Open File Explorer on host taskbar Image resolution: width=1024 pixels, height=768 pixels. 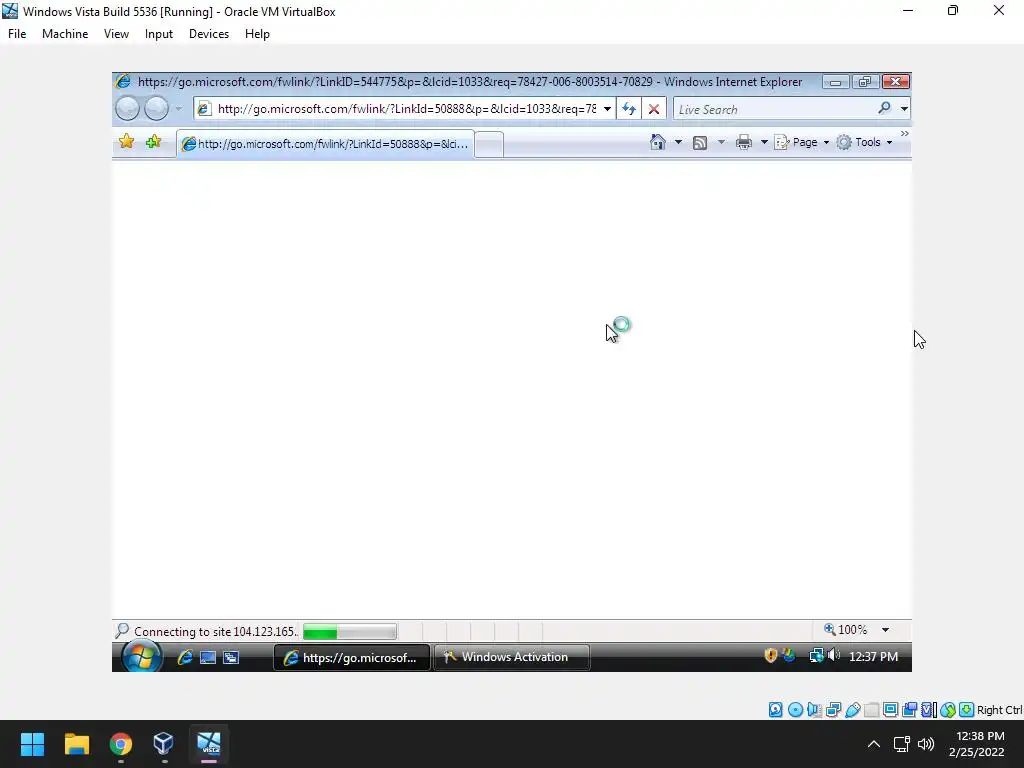tap(76, 744)
